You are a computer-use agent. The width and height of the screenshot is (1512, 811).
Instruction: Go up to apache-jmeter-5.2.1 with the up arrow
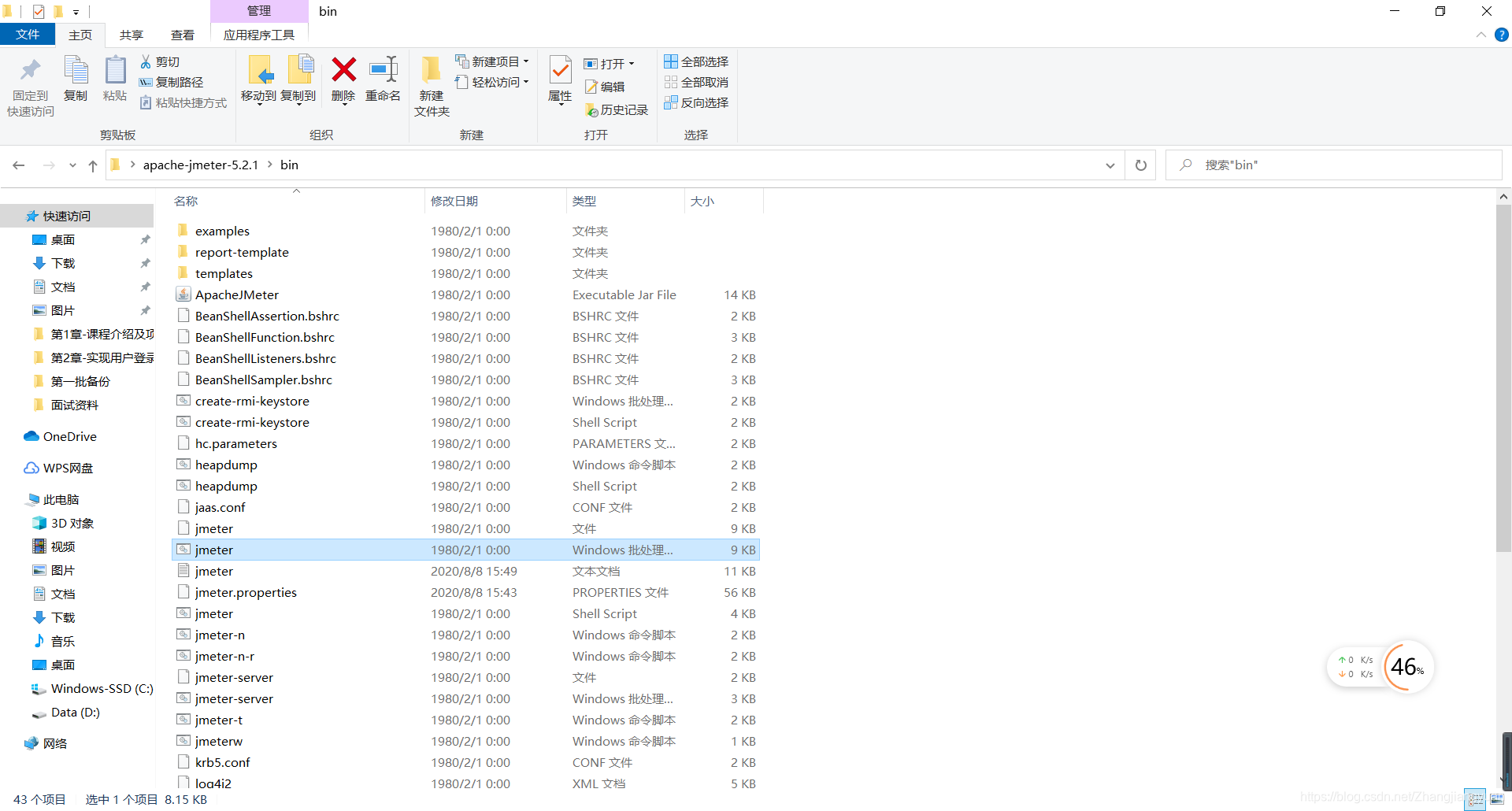point(92,165)
